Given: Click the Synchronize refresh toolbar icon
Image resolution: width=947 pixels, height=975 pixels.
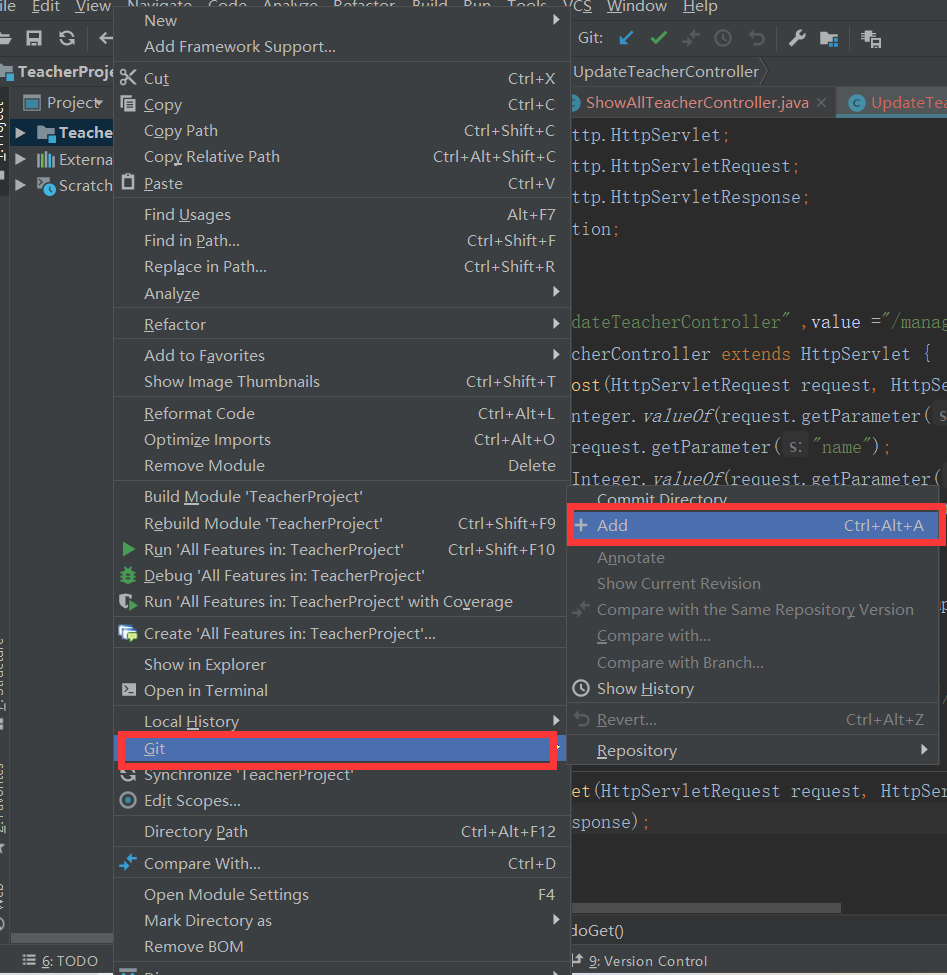Looking at the screenshot, I should [67, 39].
